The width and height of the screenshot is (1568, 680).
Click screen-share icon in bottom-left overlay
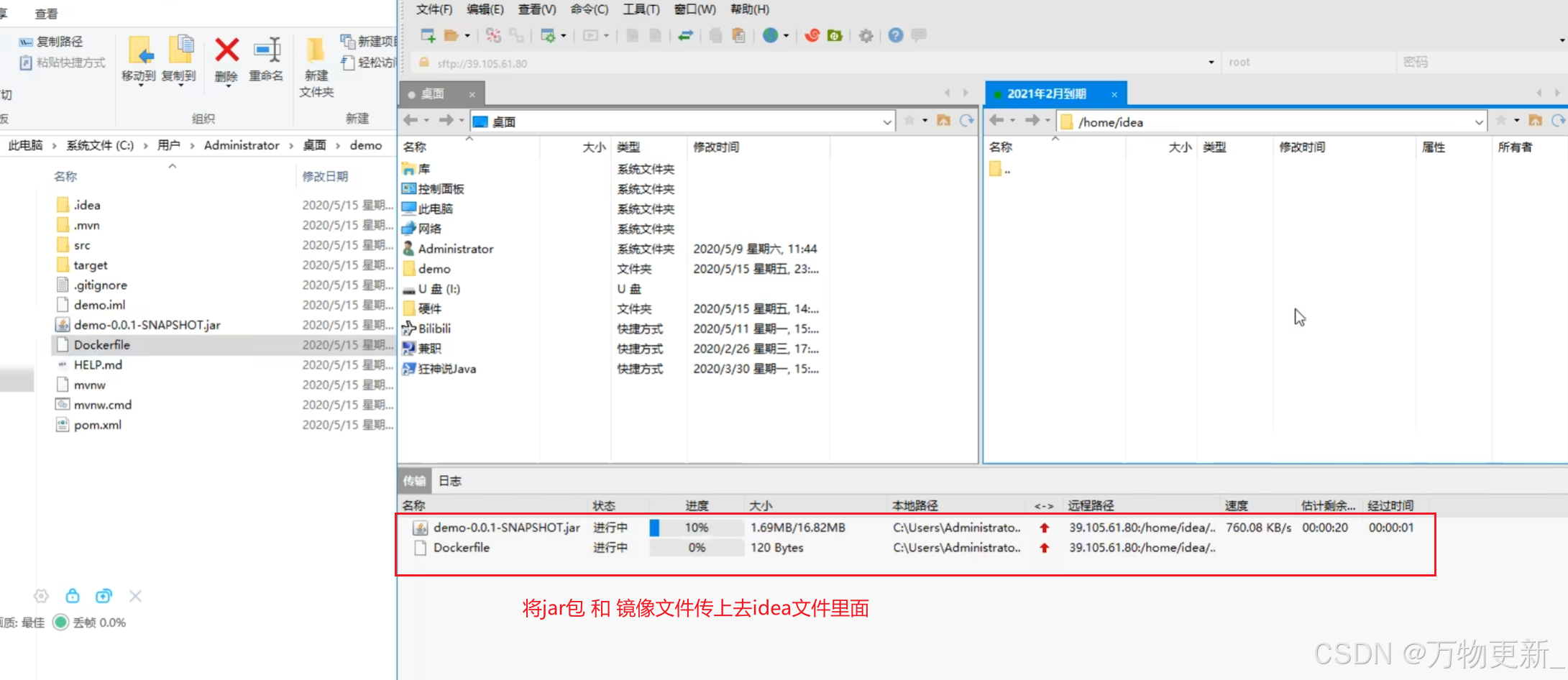104,596
